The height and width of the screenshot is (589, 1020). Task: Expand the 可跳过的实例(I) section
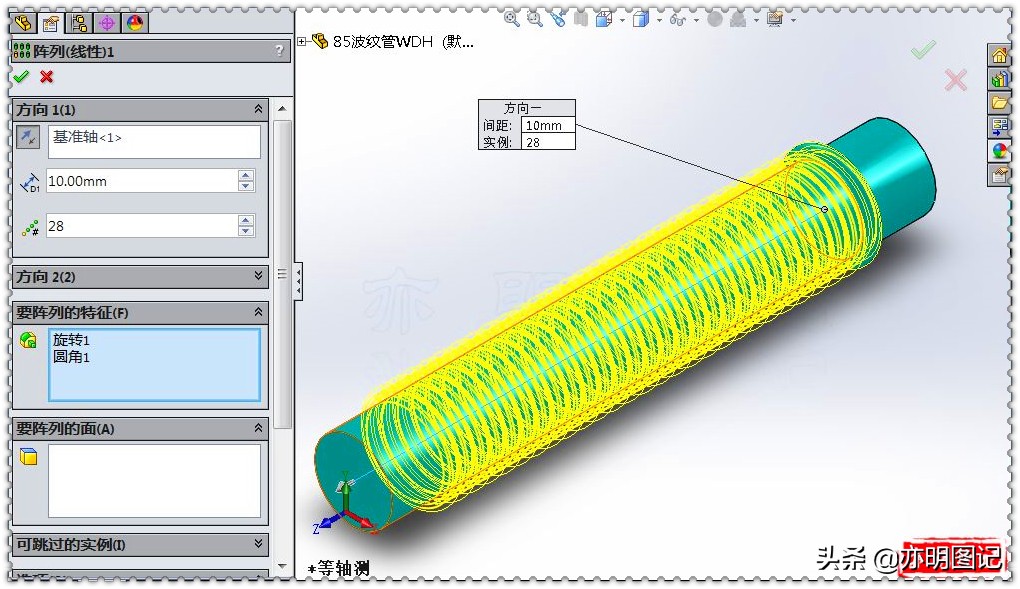[x=259, y=544]
